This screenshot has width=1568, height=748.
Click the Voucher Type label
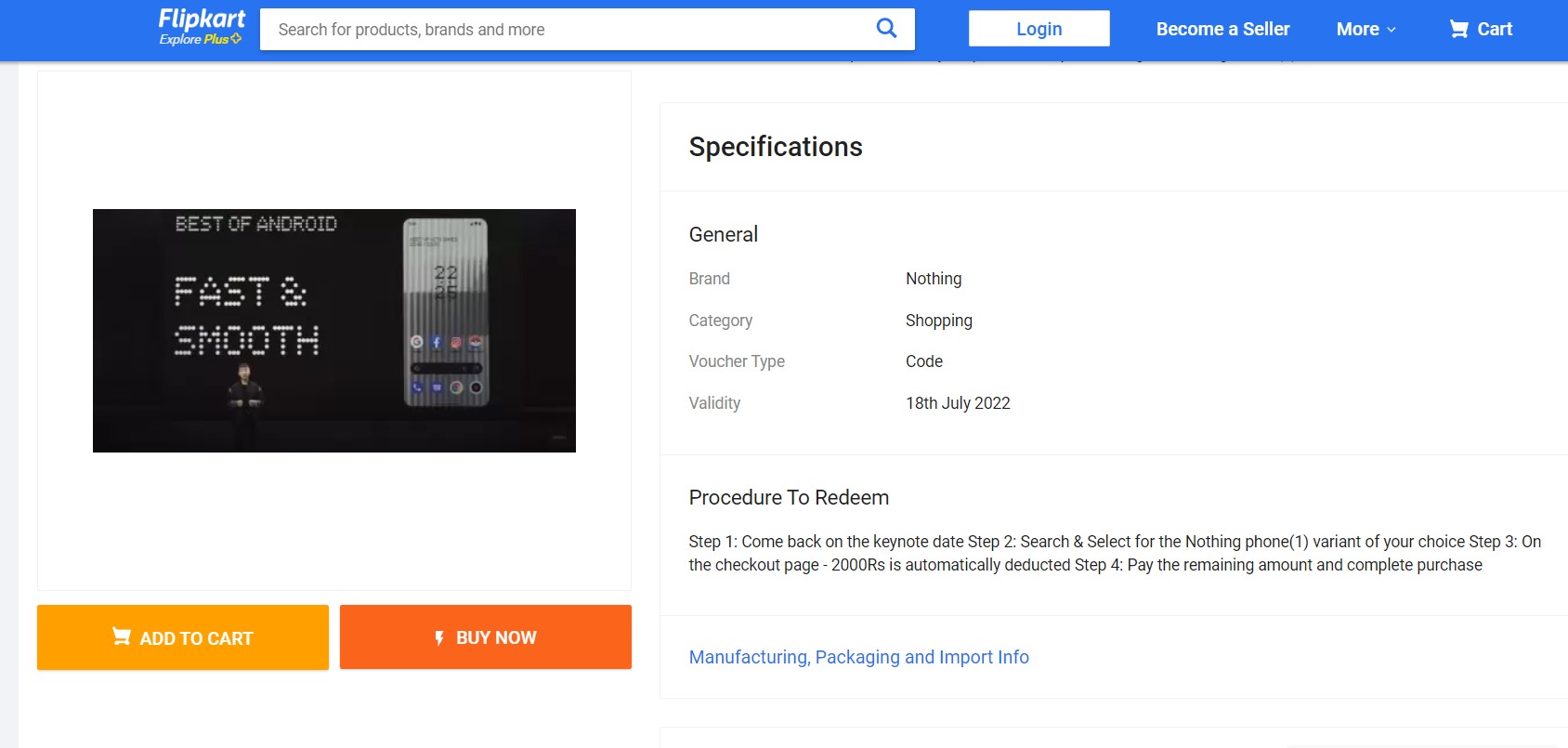(x=737, y=361)
